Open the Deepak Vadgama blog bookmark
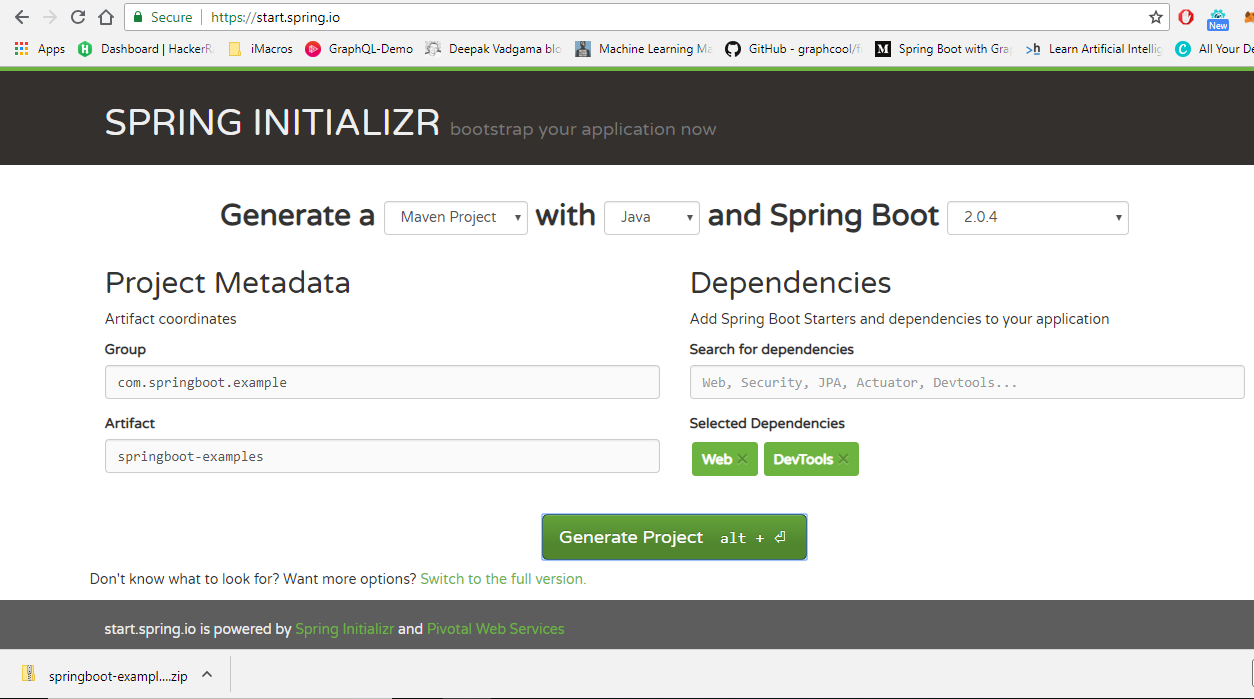 pyautogui.click(x=493, y=49)
